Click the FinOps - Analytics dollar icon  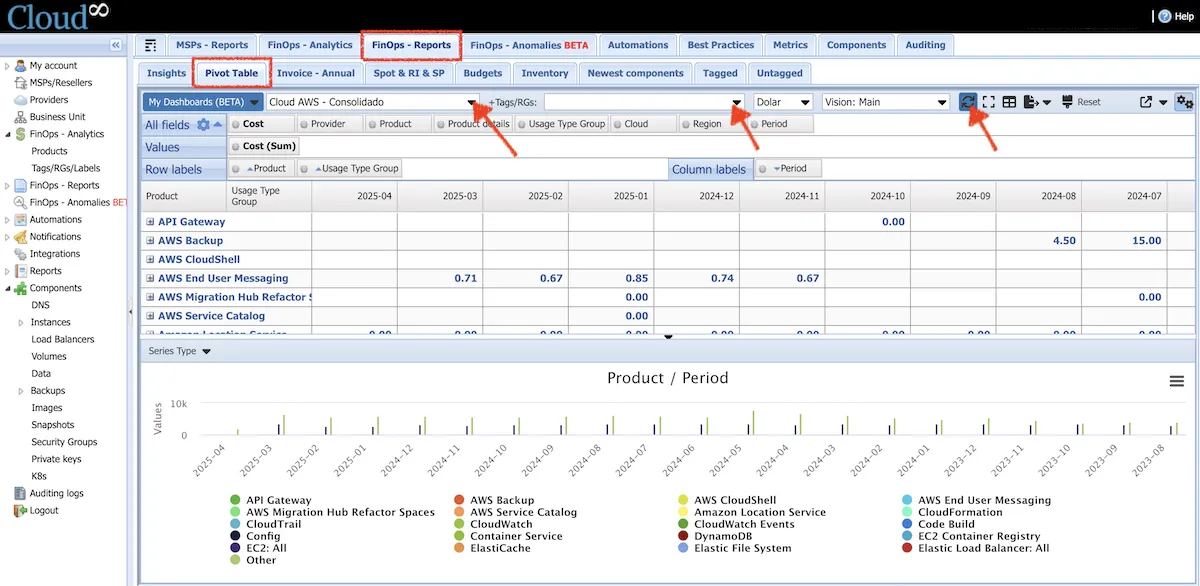coord(20,134)
